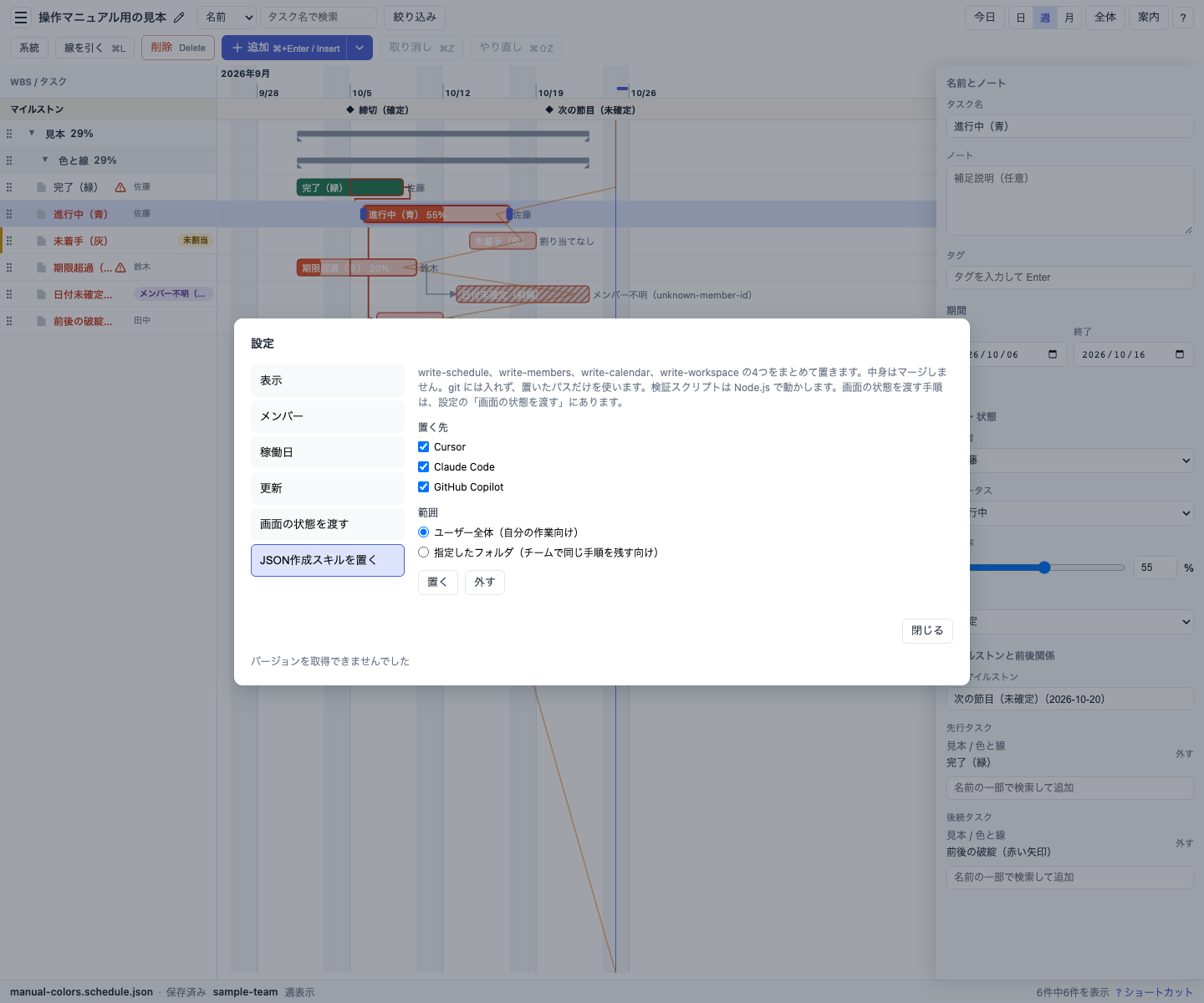
Task: Click the pencil rename icon beside the title
Action: point(179,18)
